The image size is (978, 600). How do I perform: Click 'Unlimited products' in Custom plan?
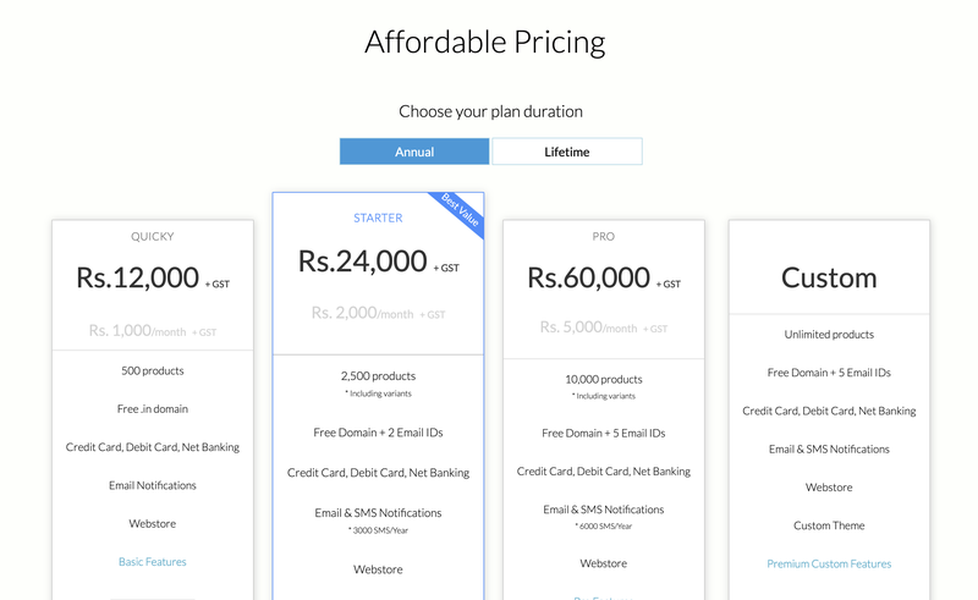point(829,334)
